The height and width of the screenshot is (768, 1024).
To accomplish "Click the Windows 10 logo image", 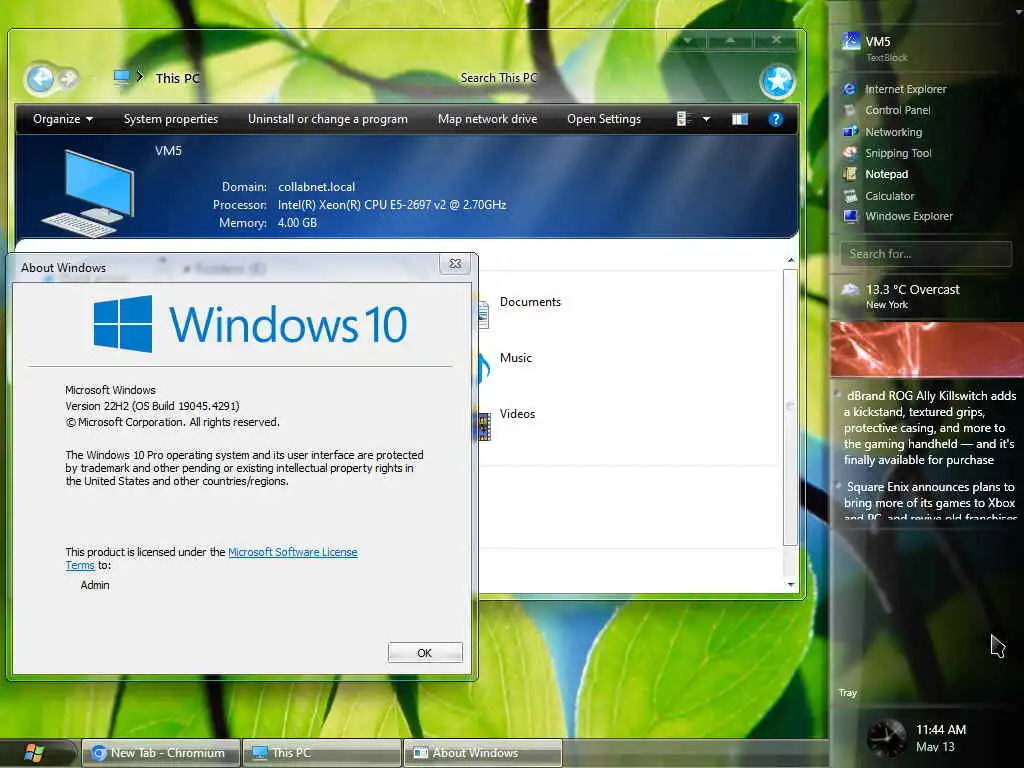I will click(x=250, y=324).
